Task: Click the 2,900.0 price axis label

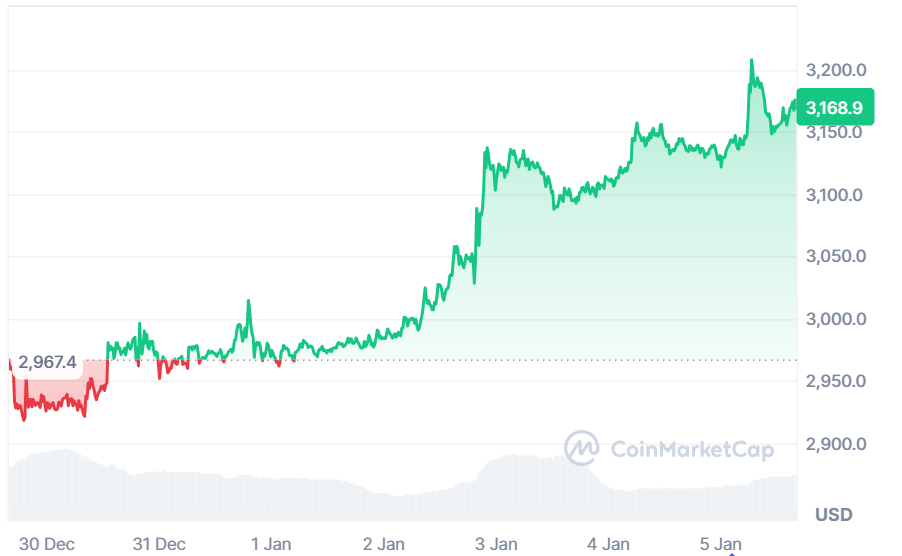Action: pos(835,444)
